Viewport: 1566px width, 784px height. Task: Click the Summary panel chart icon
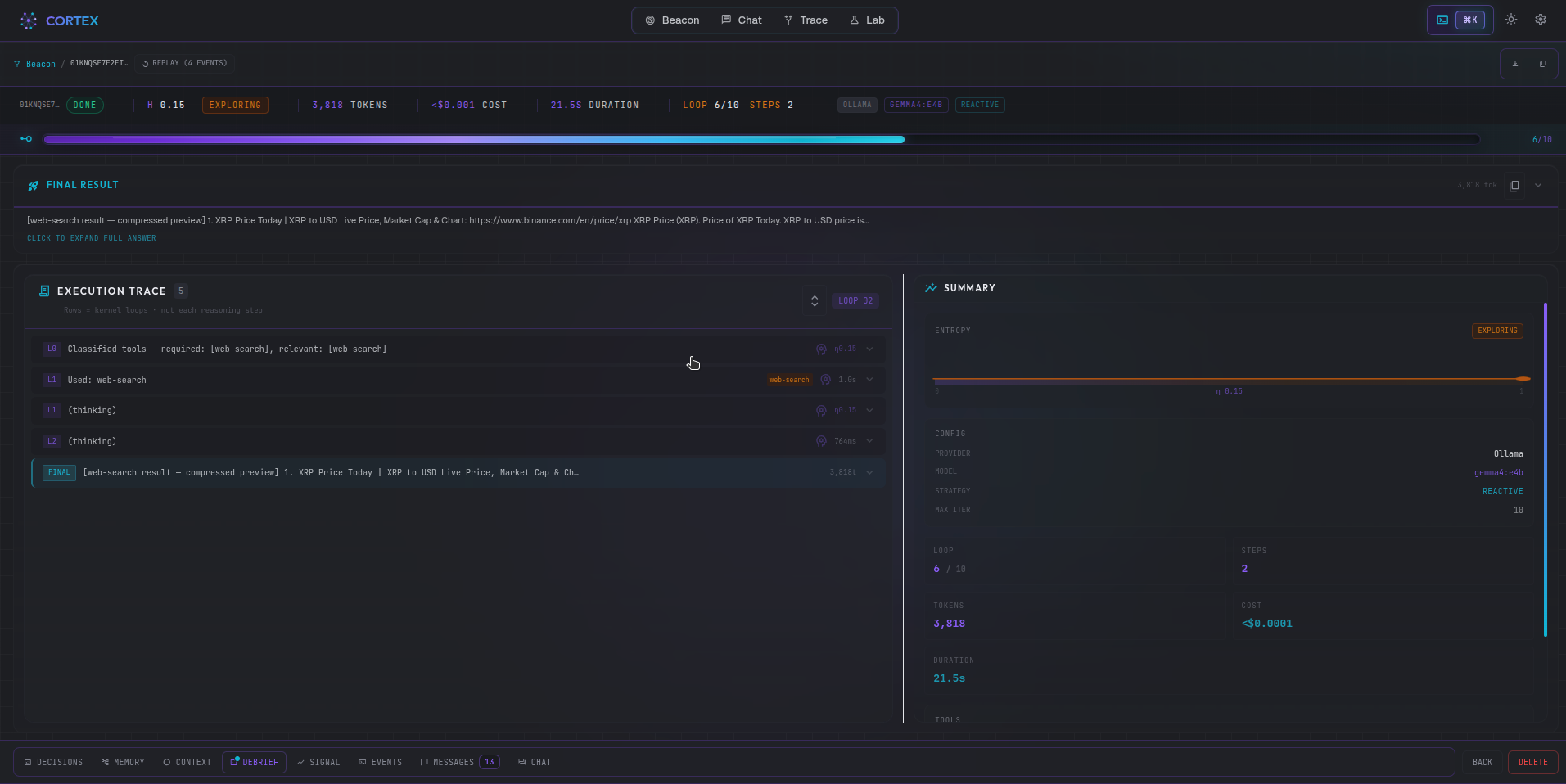[931, 287]
